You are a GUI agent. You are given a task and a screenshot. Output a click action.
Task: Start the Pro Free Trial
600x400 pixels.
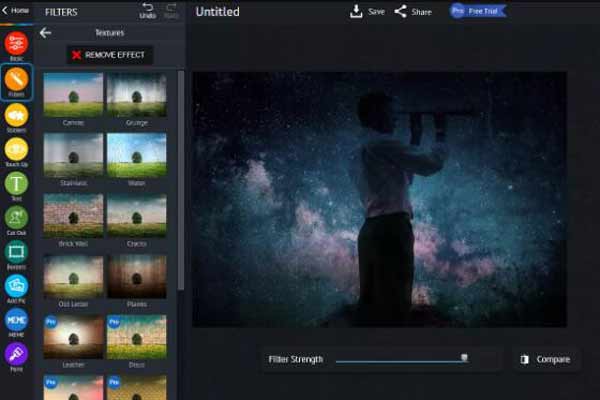click(x=478, y=11)
